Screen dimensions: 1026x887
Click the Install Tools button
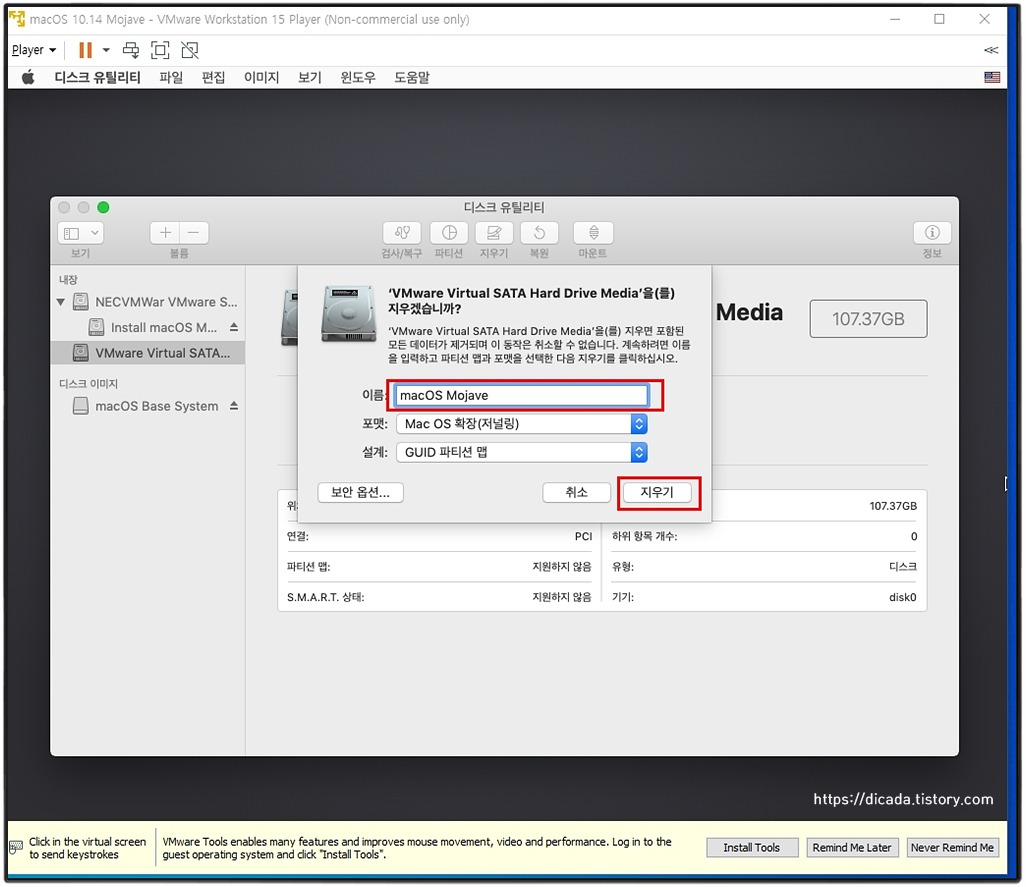point(752,848)
